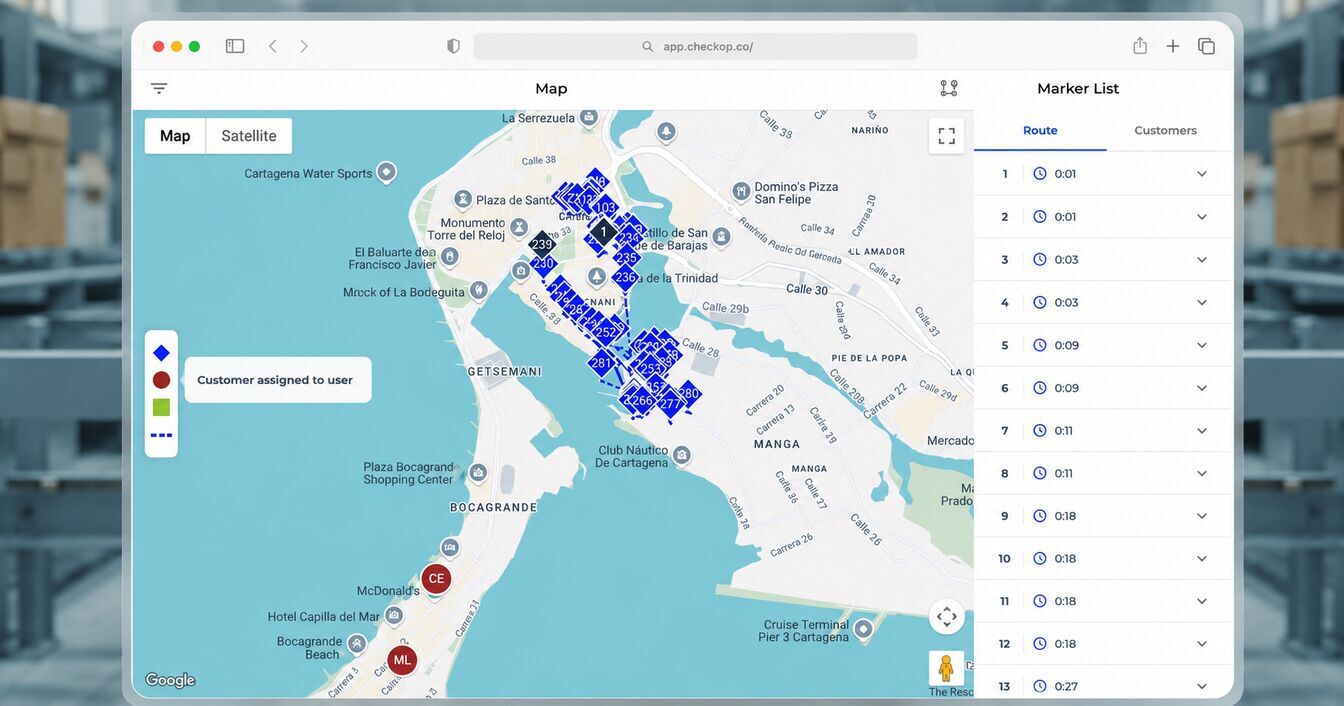Image resolution: width=1344 pixels, height=706 pixels.
Task: Expand route stop 10
Action: tap(1202, 559)
